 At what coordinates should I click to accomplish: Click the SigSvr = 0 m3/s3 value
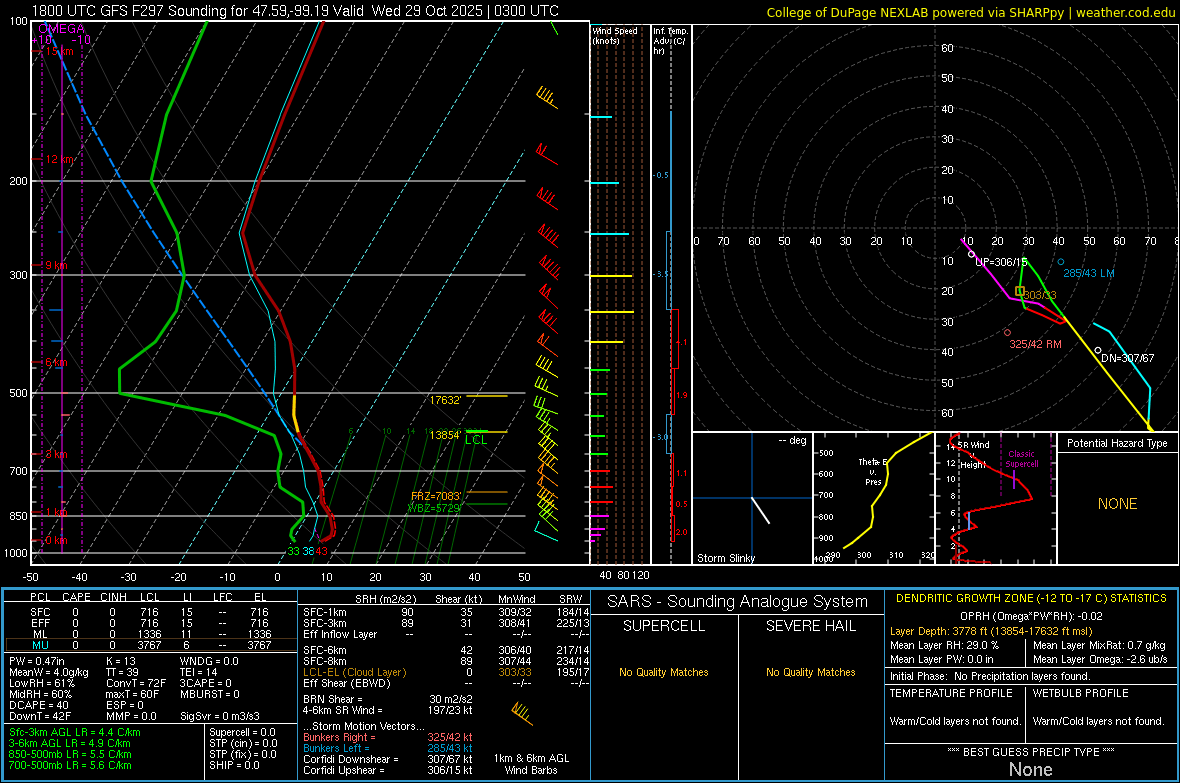220,717
